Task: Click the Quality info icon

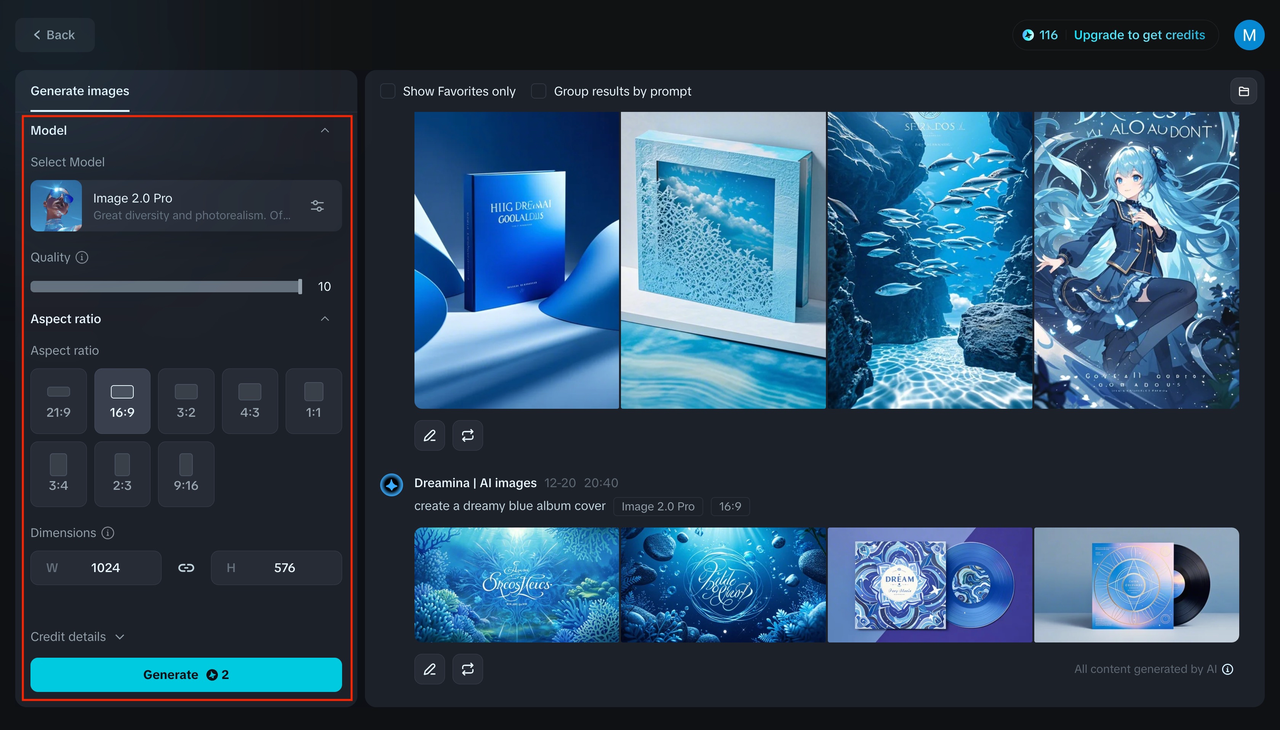Action: 82,257
